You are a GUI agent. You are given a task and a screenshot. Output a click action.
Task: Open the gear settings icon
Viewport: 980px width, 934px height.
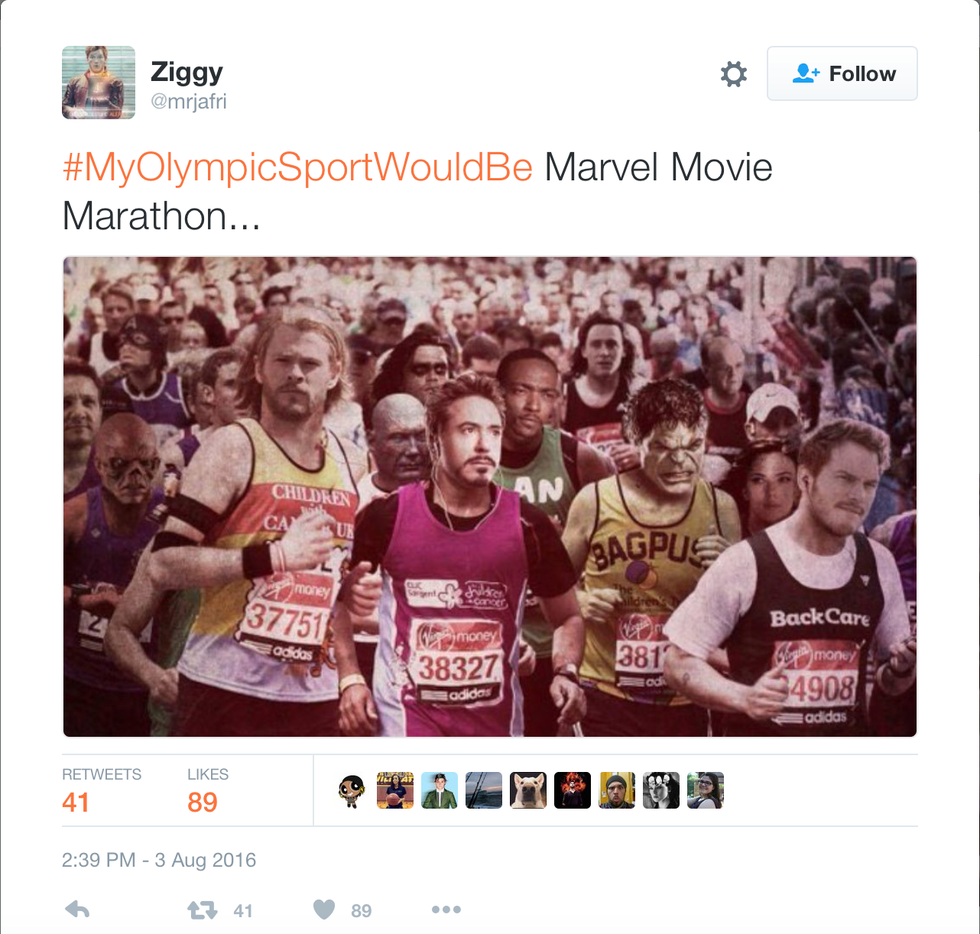click(734, 74)
